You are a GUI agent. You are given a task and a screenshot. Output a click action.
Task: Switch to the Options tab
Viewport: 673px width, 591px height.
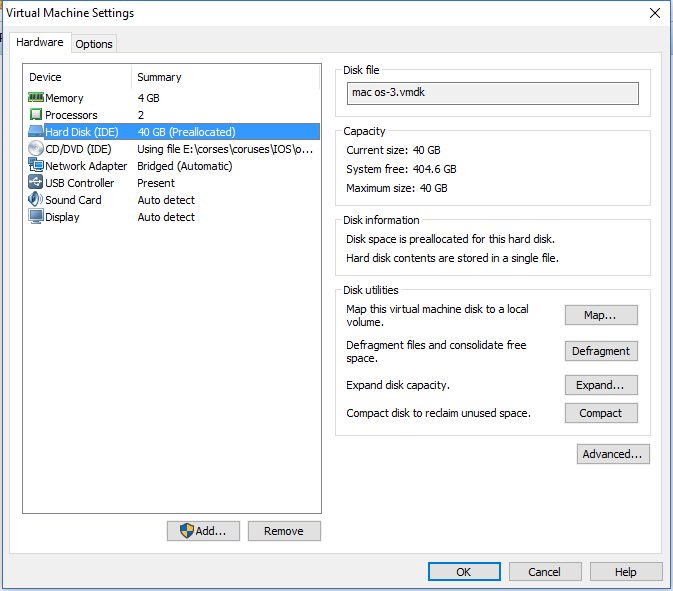94,44
